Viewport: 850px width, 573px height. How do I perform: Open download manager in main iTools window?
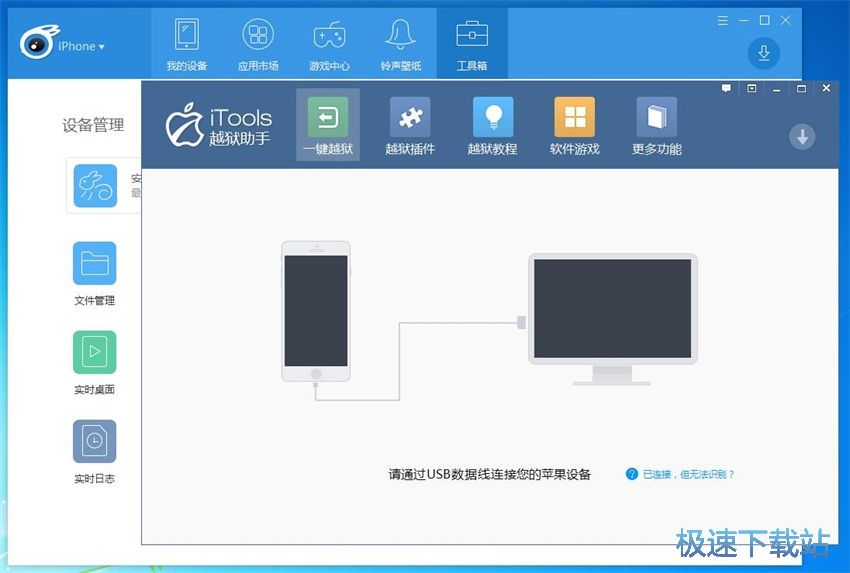tap(764, 53)
